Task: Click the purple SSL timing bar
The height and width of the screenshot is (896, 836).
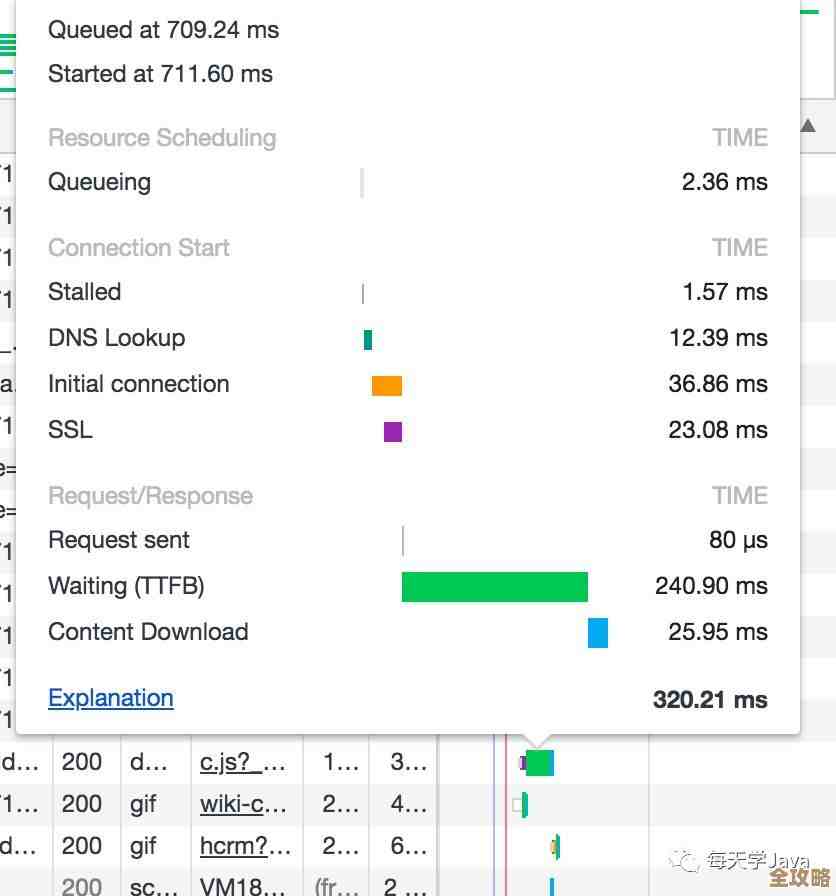Action: pyautogui.click(x=393, y=431)
